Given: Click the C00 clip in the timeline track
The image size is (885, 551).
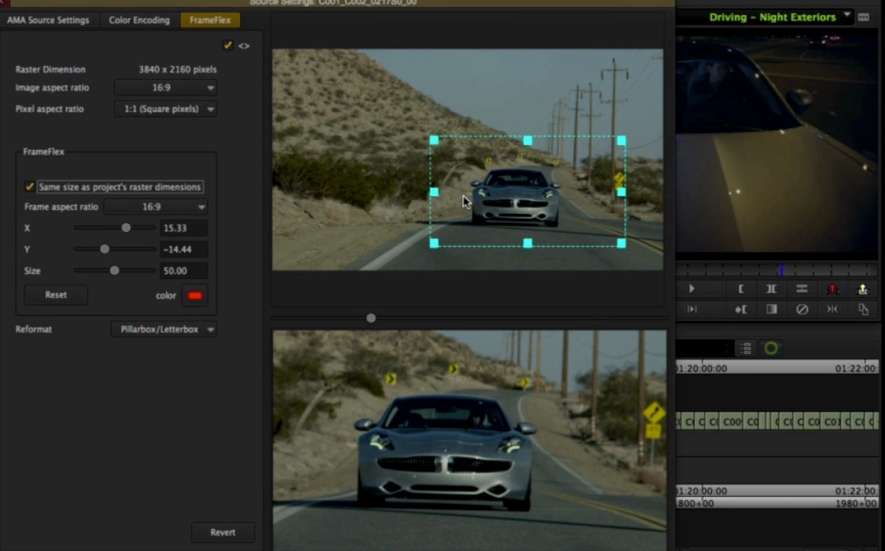Looking at the screenshot, I should click(732, 421).
